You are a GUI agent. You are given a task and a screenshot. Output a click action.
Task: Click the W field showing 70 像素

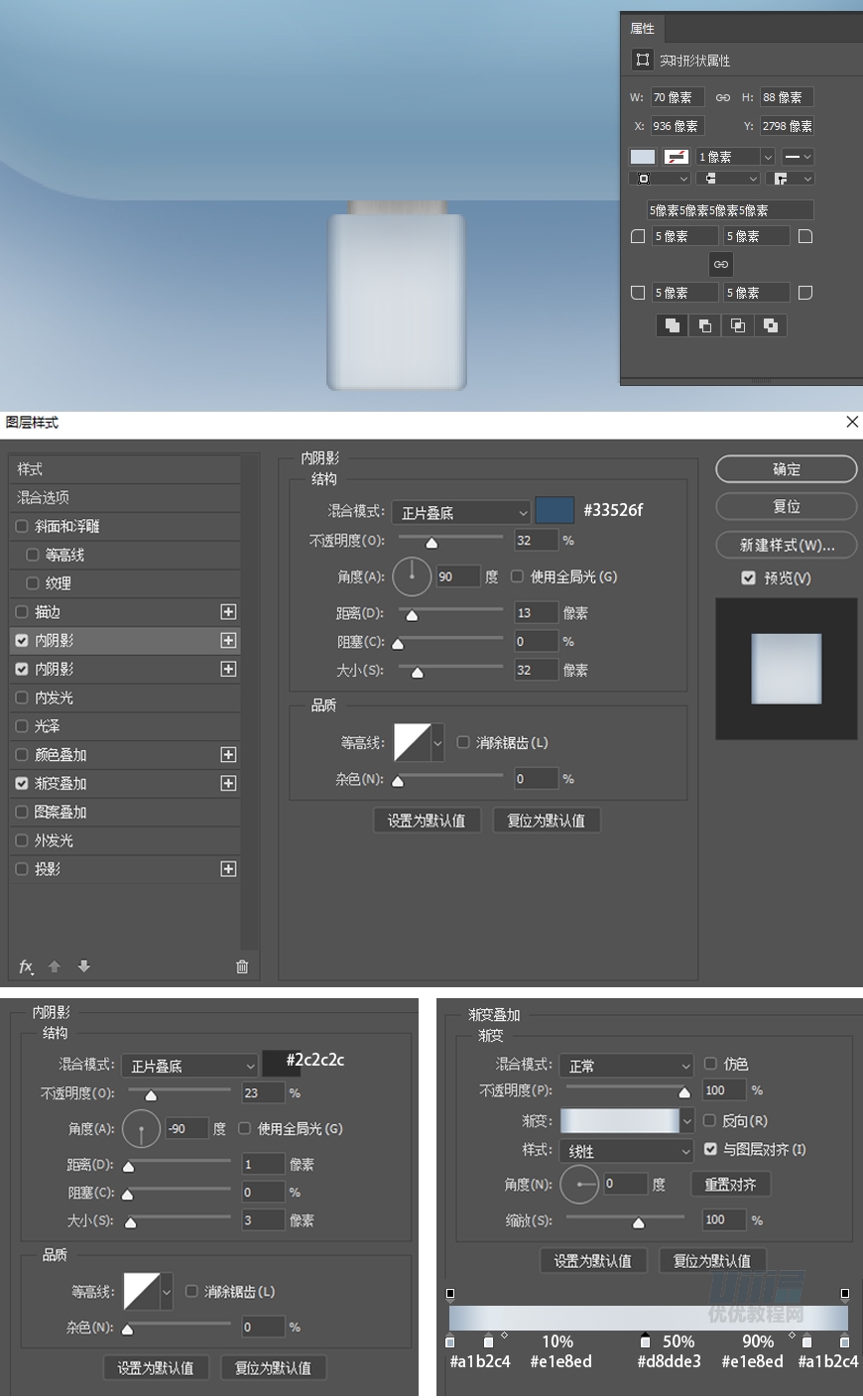click(x=678, y=97)
